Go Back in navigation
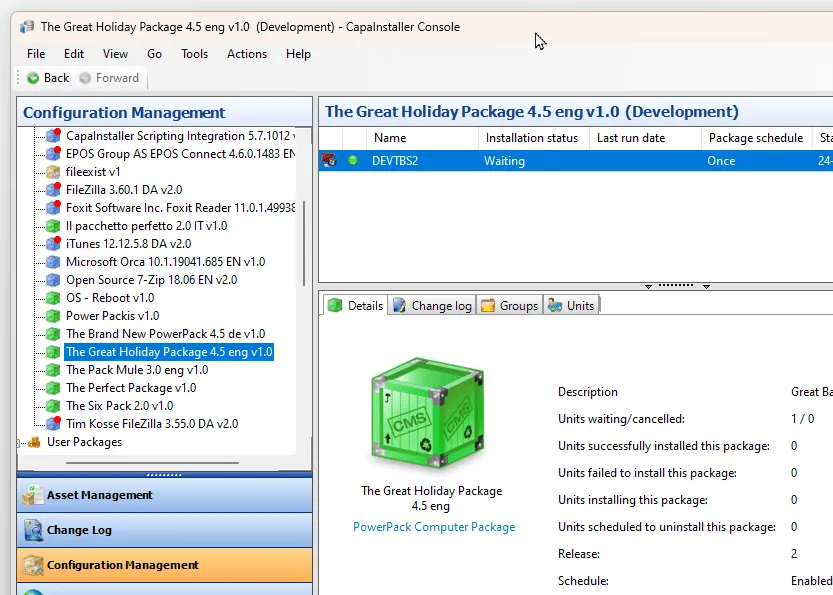Screen dimensions: 833x595 click(48, 78)
